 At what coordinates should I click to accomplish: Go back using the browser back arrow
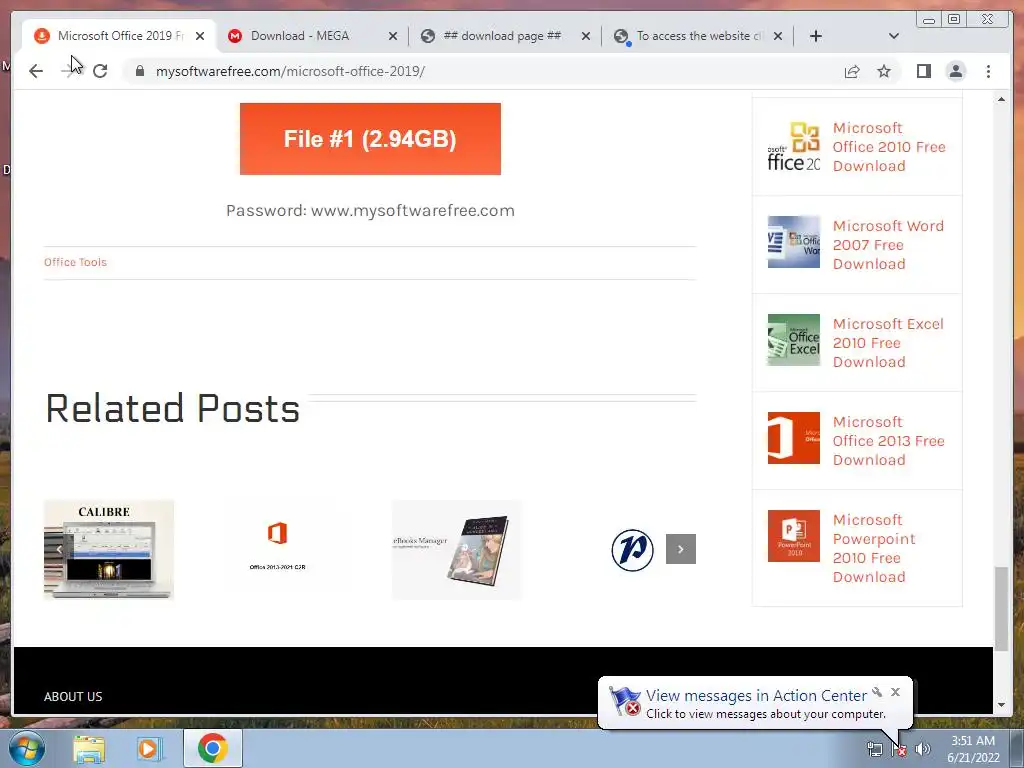[36, 71]
